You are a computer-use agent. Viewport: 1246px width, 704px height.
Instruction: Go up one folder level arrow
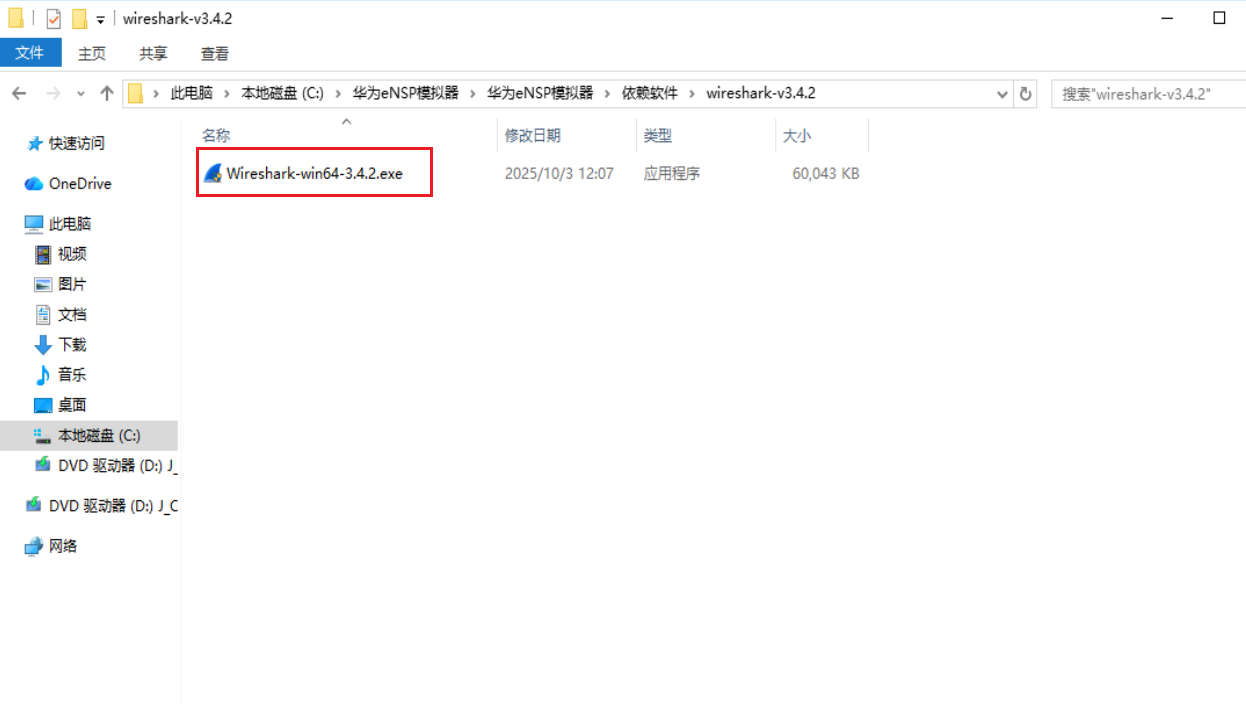[107, 93]
